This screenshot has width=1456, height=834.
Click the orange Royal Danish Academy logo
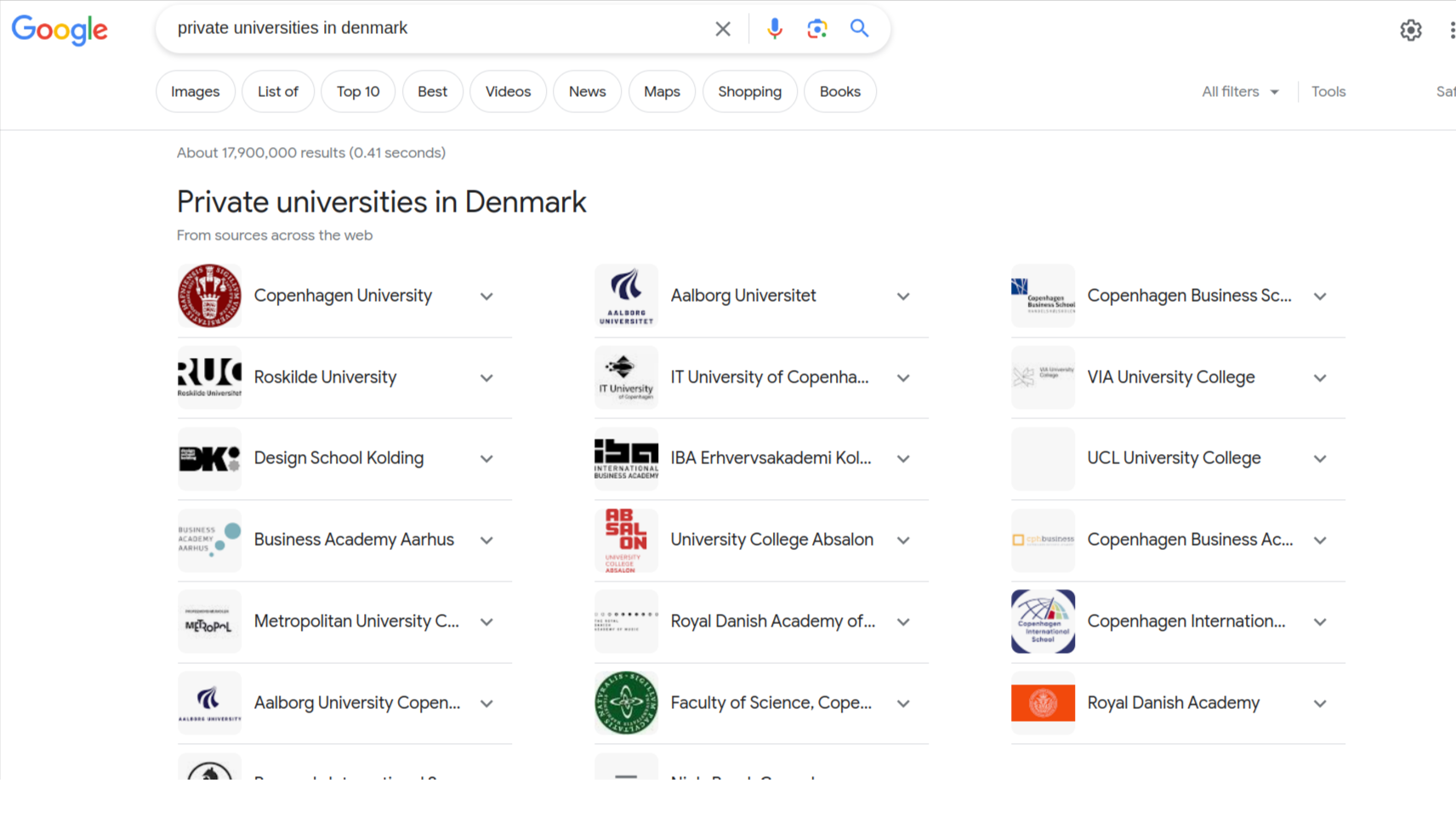point(1043,703)
